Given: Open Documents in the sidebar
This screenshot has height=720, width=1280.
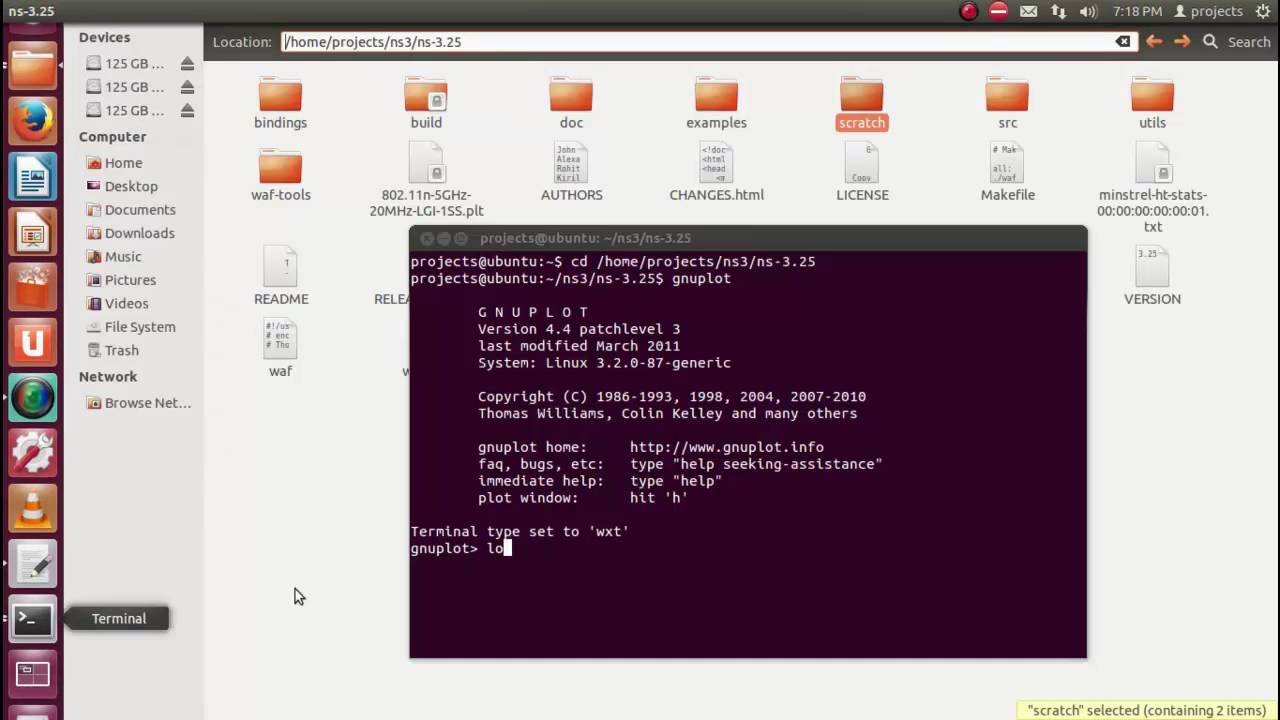Looking at the screenshot, I should [x=140, y=210].
